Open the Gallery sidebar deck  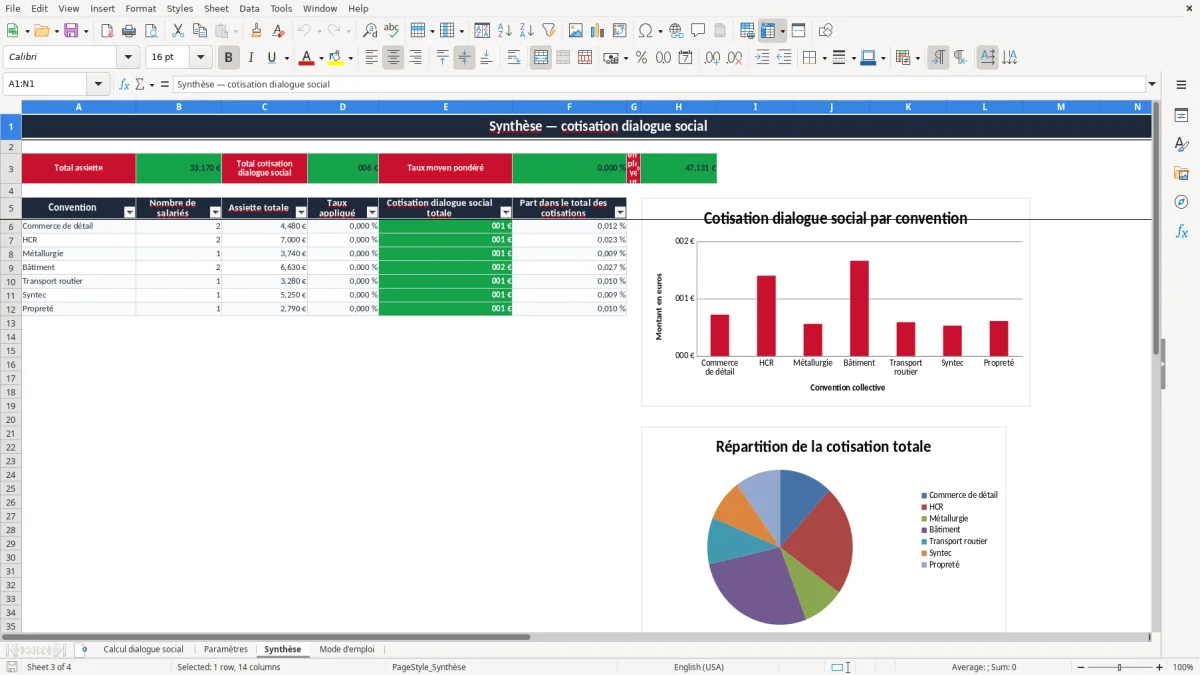(1181, 174)
